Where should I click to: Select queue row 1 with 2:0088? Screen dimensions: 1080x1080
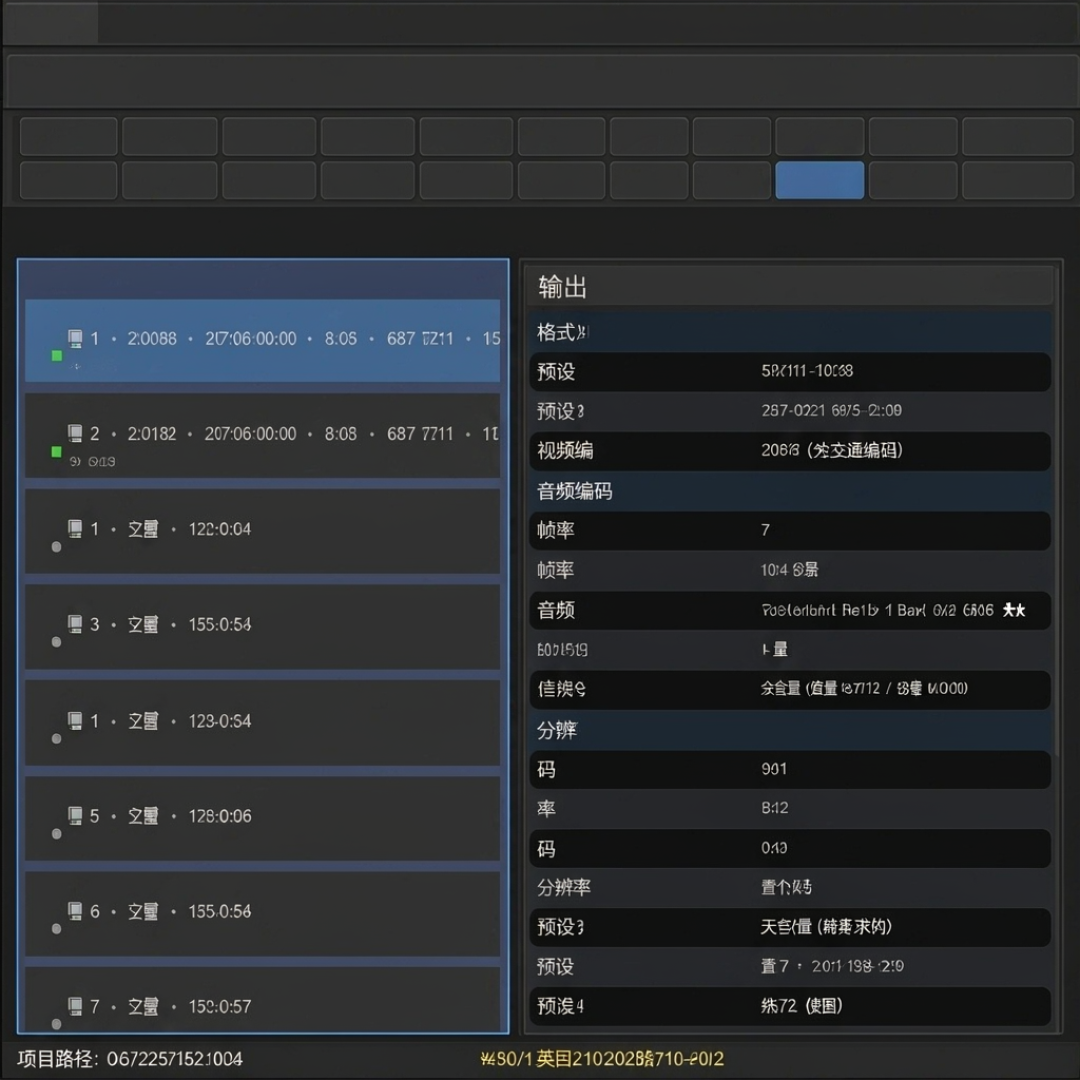click(262, 340)
